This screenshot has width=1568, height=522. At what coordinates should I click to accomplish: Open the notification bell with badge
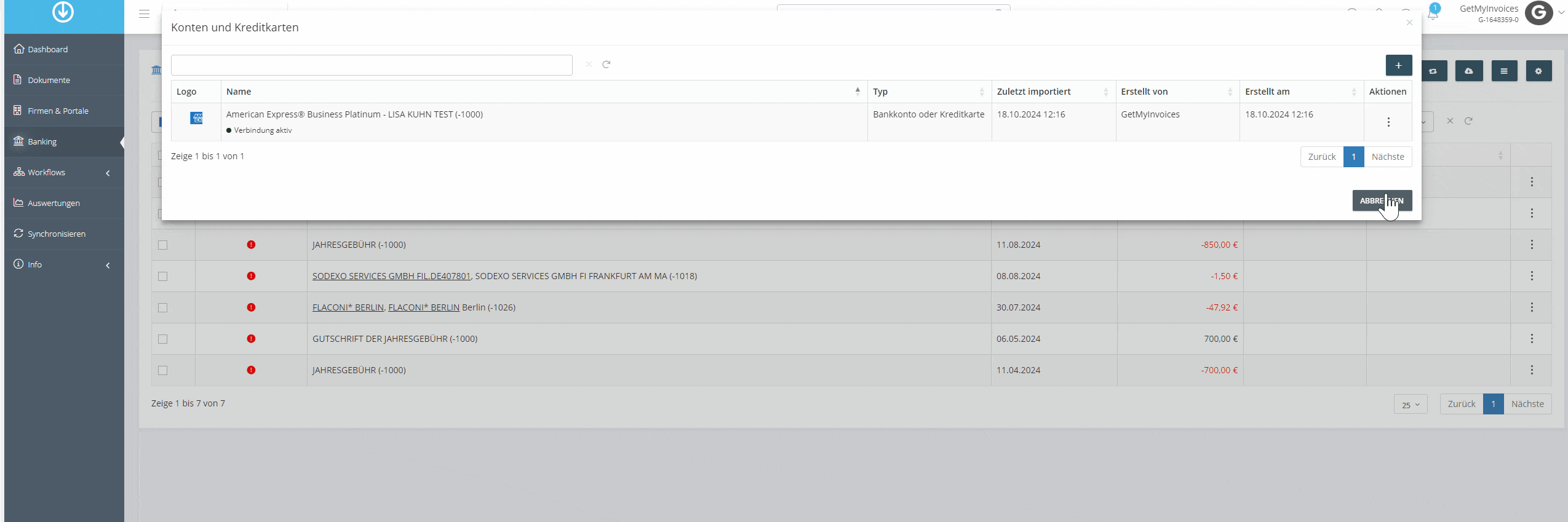pyautogui.click(x=1433, y=12)
